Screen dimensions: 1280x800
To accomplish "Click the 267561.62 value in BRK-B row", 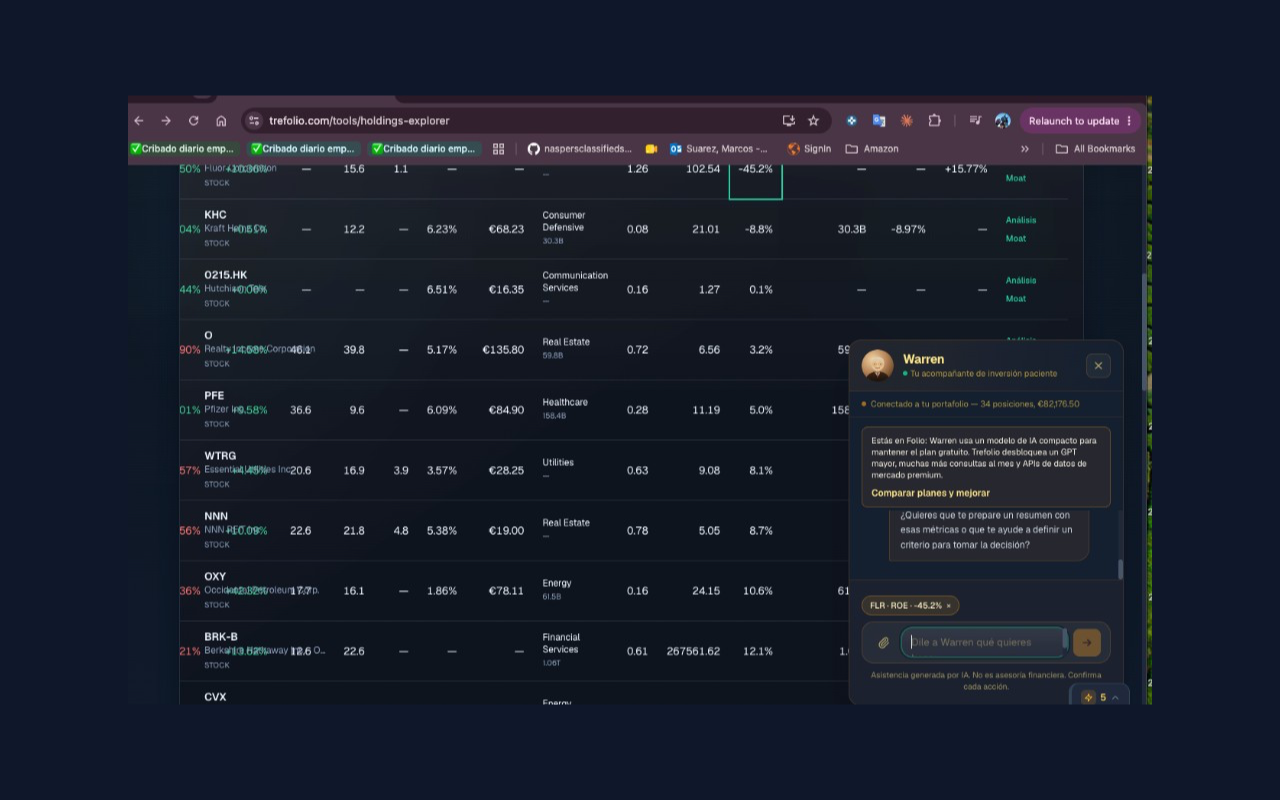I will tap(693, 651).
